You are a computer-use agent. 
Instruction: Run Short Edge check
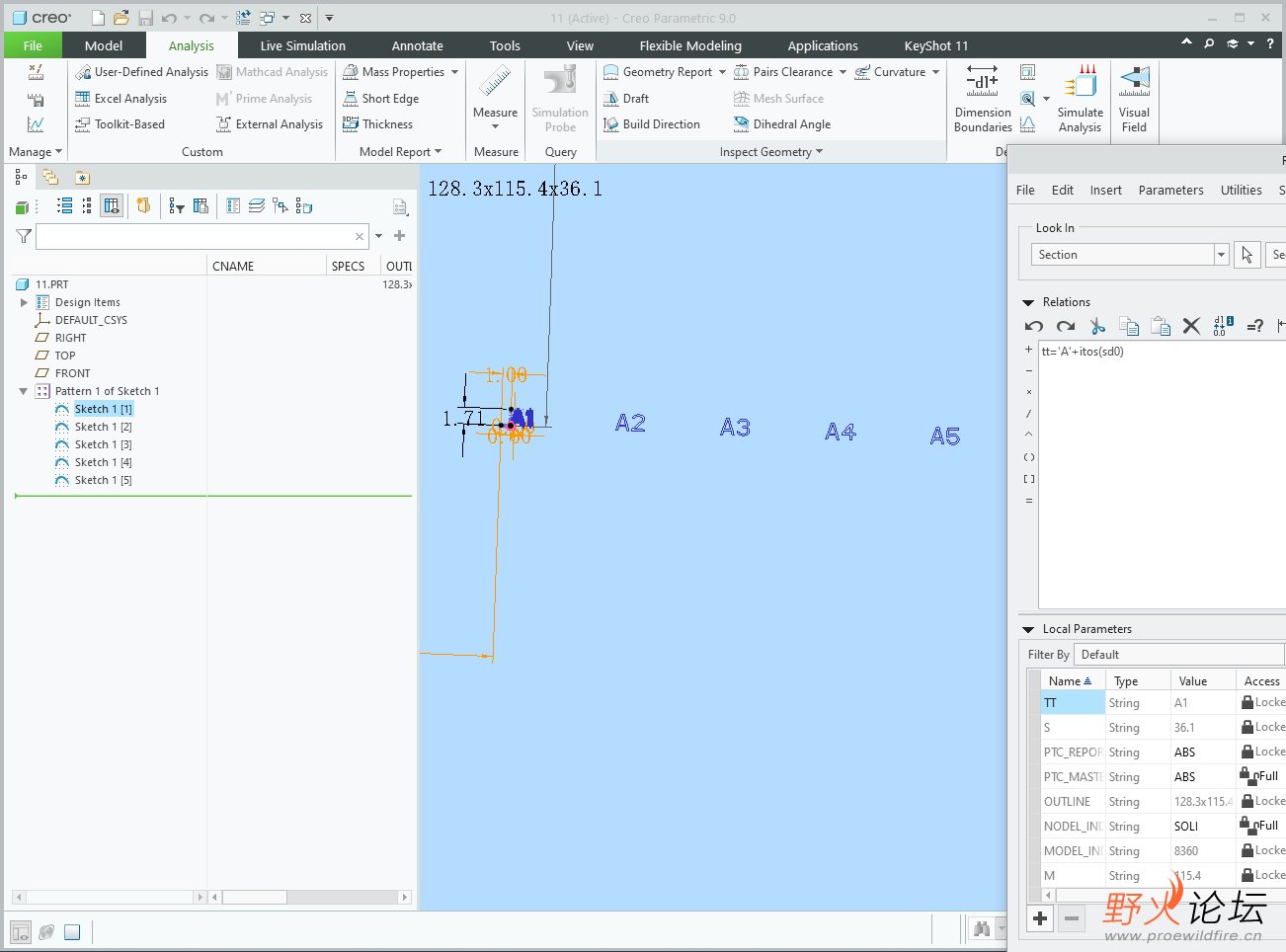(x=380, y=99)
